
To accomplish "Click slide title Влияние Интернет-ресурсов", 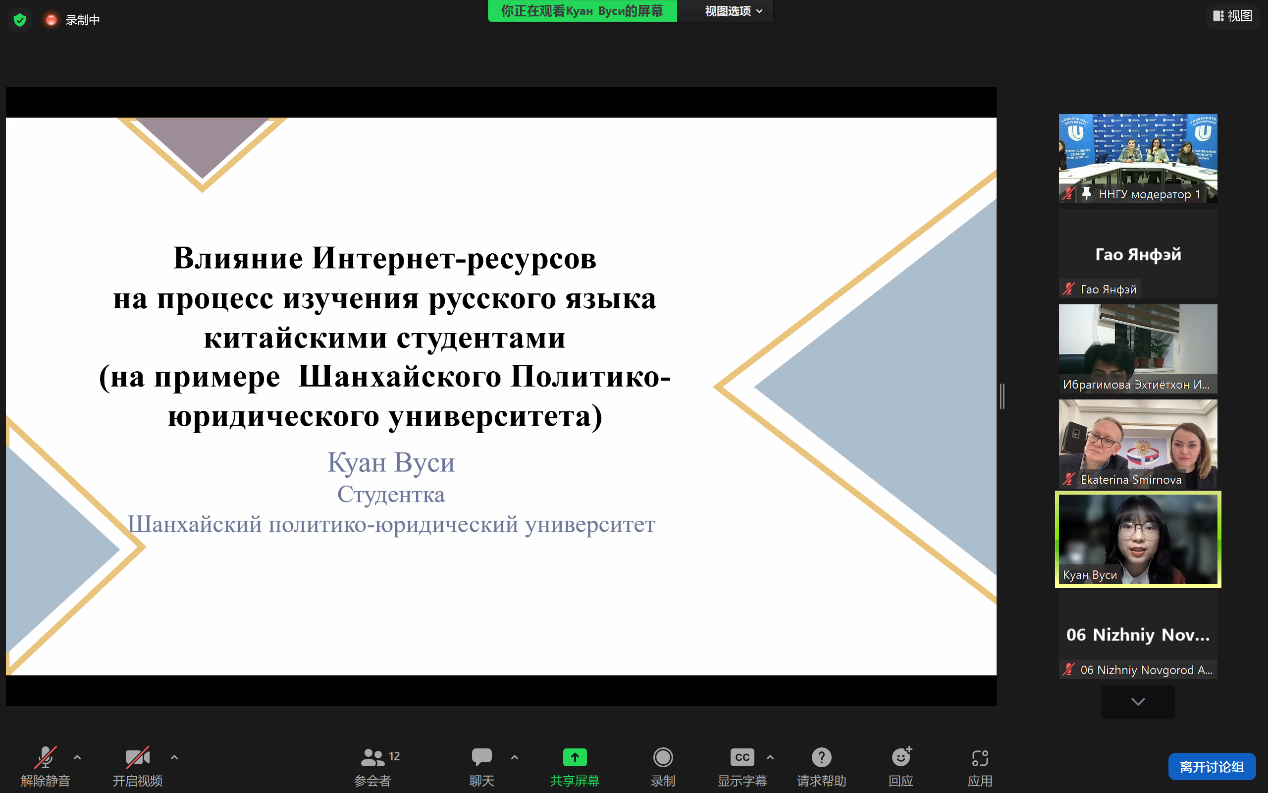I will [x=385, y=258].
